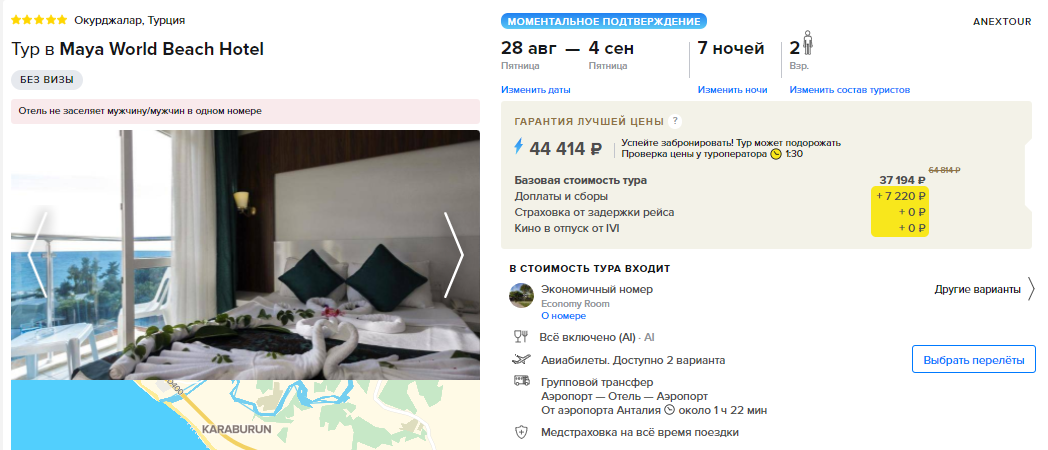Open Изменить даты link
1048x450 pixels.
[536, 90]
